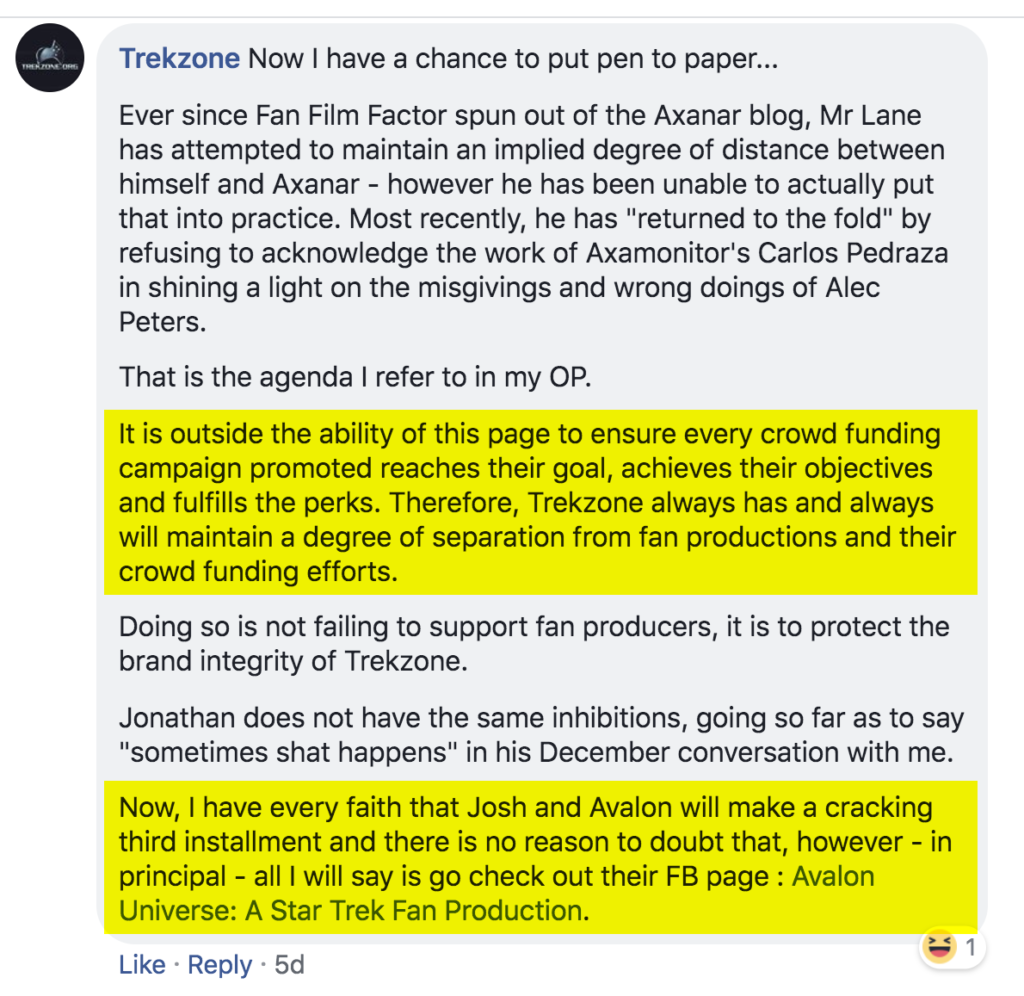The height and width of the screenshot is (996, 1024).
Task: Open the 5d comment timestamp
Action: pyautogui.click(x=289, y=965)
